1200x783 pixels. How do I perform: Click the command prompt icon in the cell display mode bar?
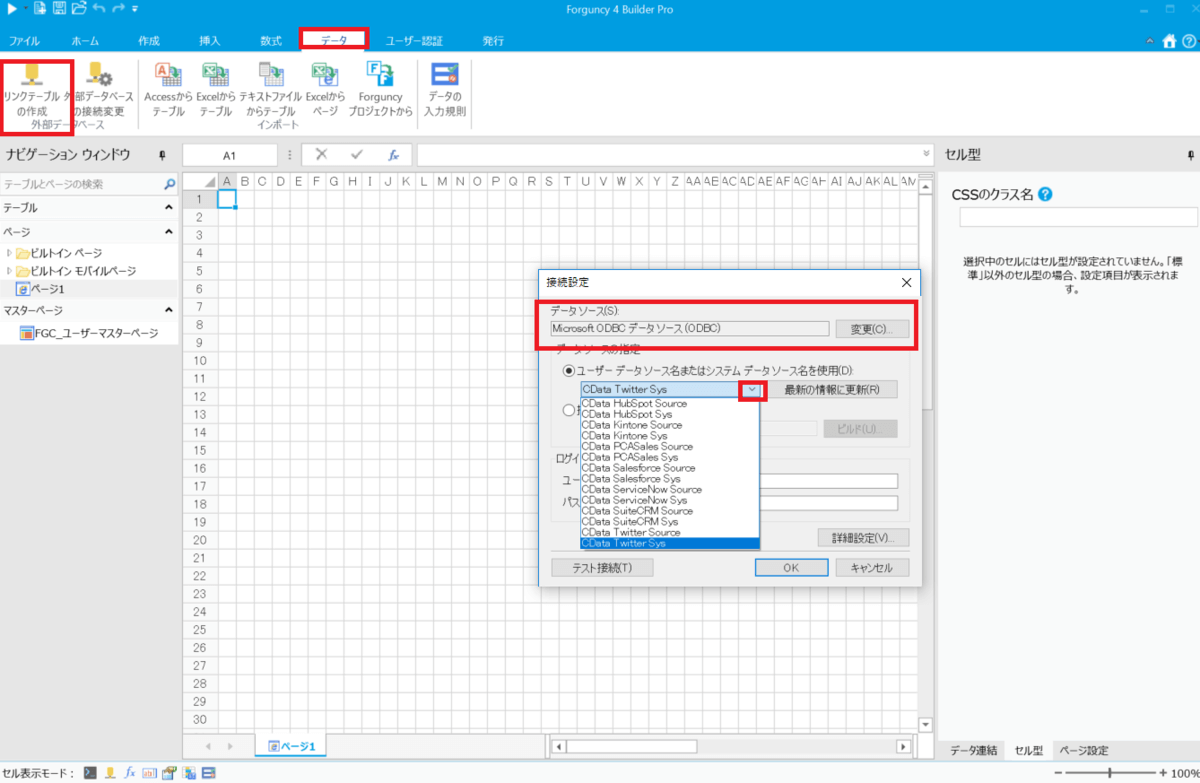click(x=90, y=773)
